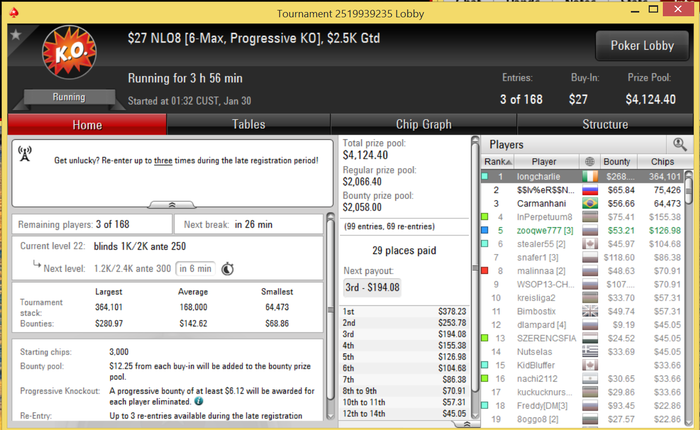The height and width of the screenshot is (430, 700).
Task: Click the Greek flag beside Nutselas
Action: [x=590, y=352]
